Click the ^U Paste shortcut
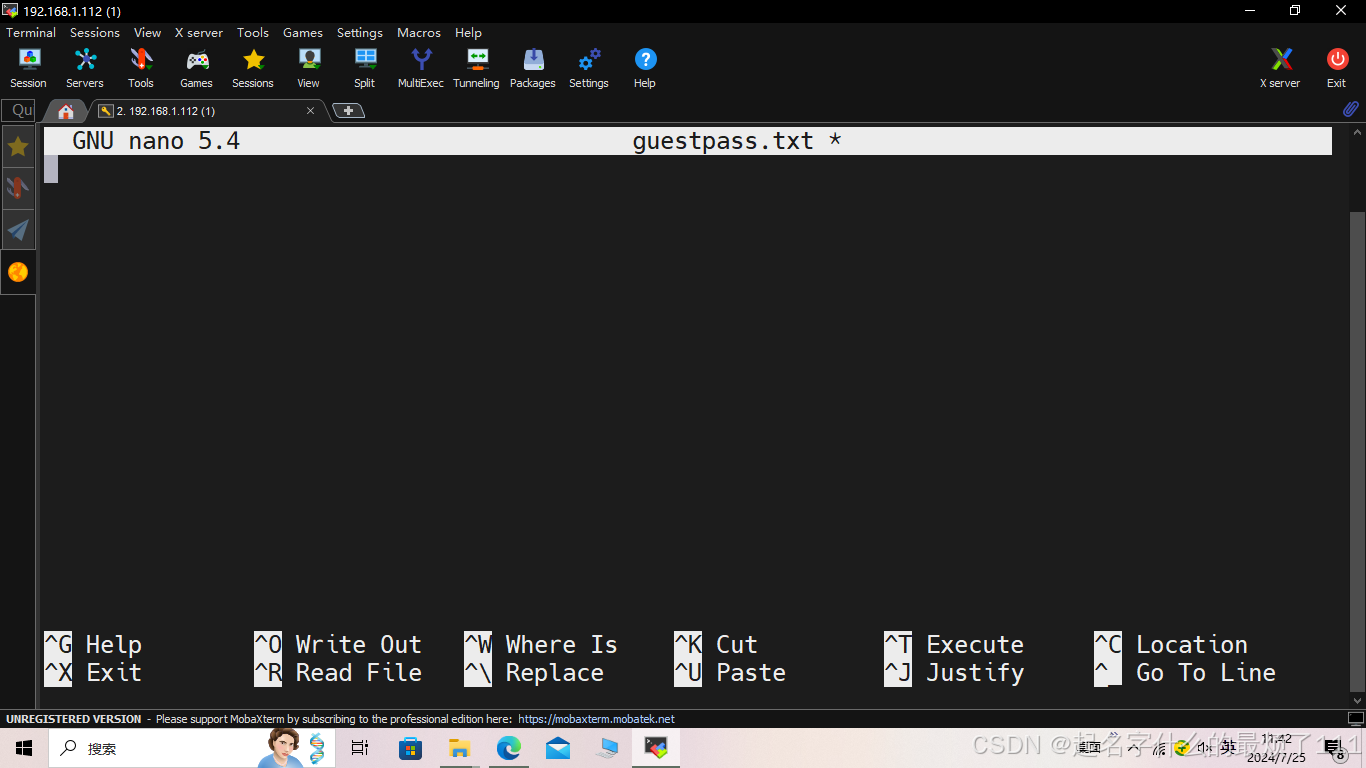 click(730, 673)
